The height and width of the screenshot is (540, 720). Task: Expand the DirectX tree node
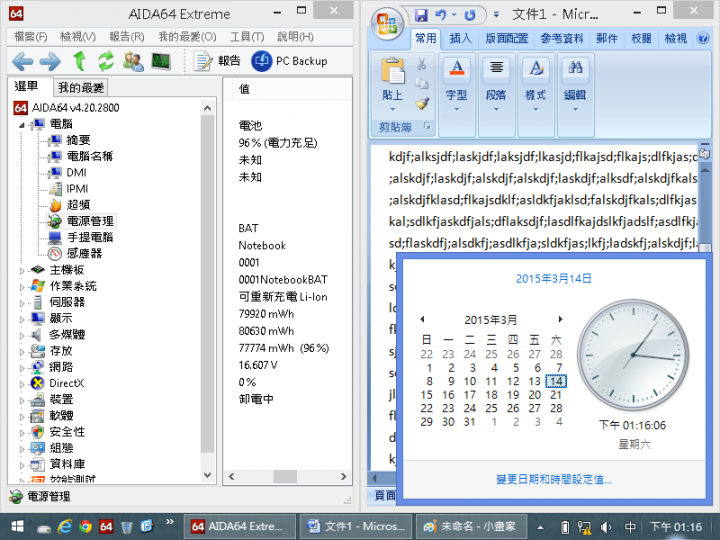pyautogui.click(x=22, y=384)
